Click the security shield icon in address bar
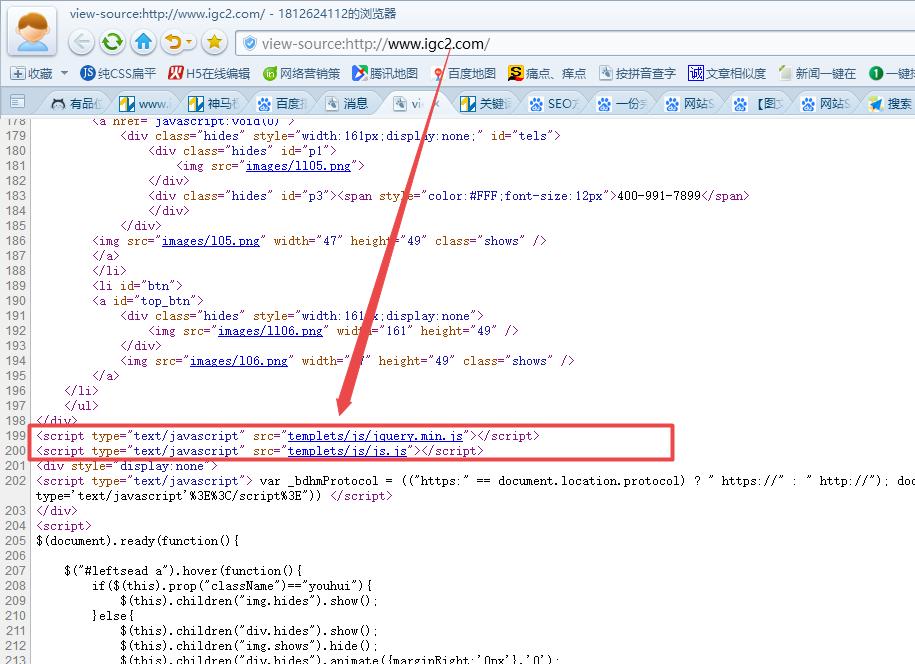Image resolution: width=915 pixels, height=664 pixels. pyautogui.click(x=249, y=43)
